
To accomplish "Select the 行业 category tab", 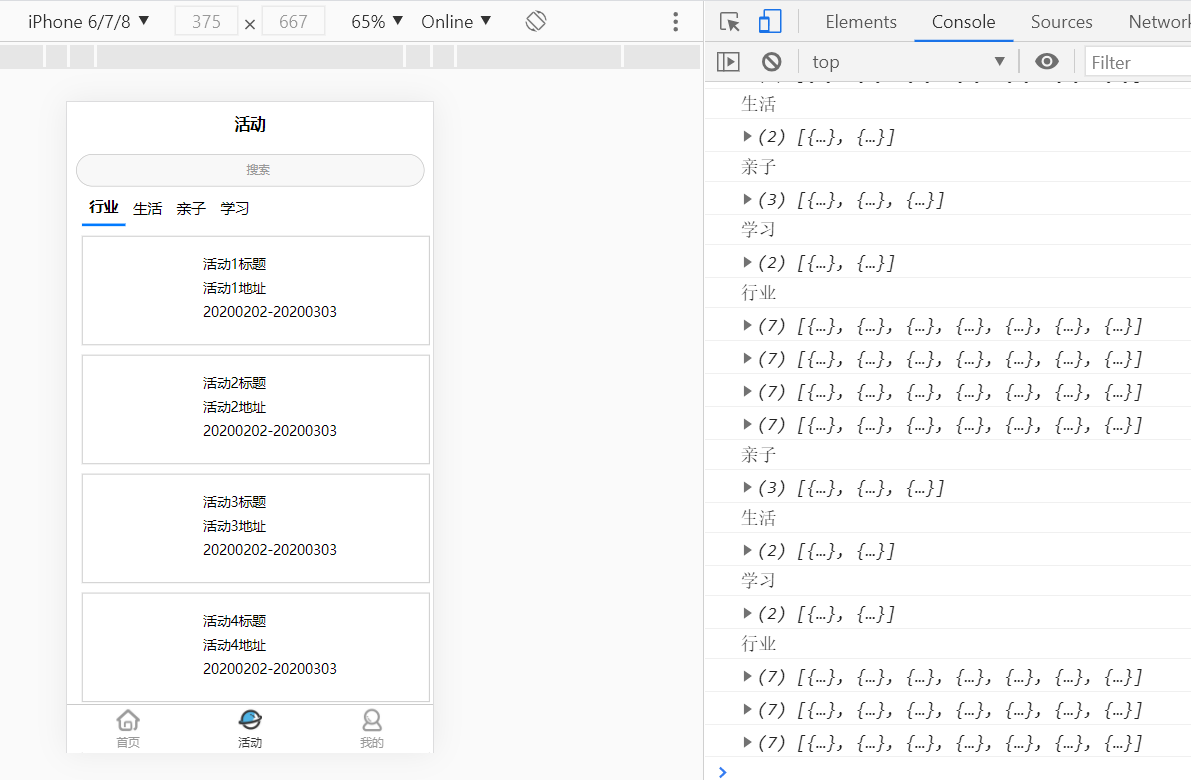I will coord(103,207).
